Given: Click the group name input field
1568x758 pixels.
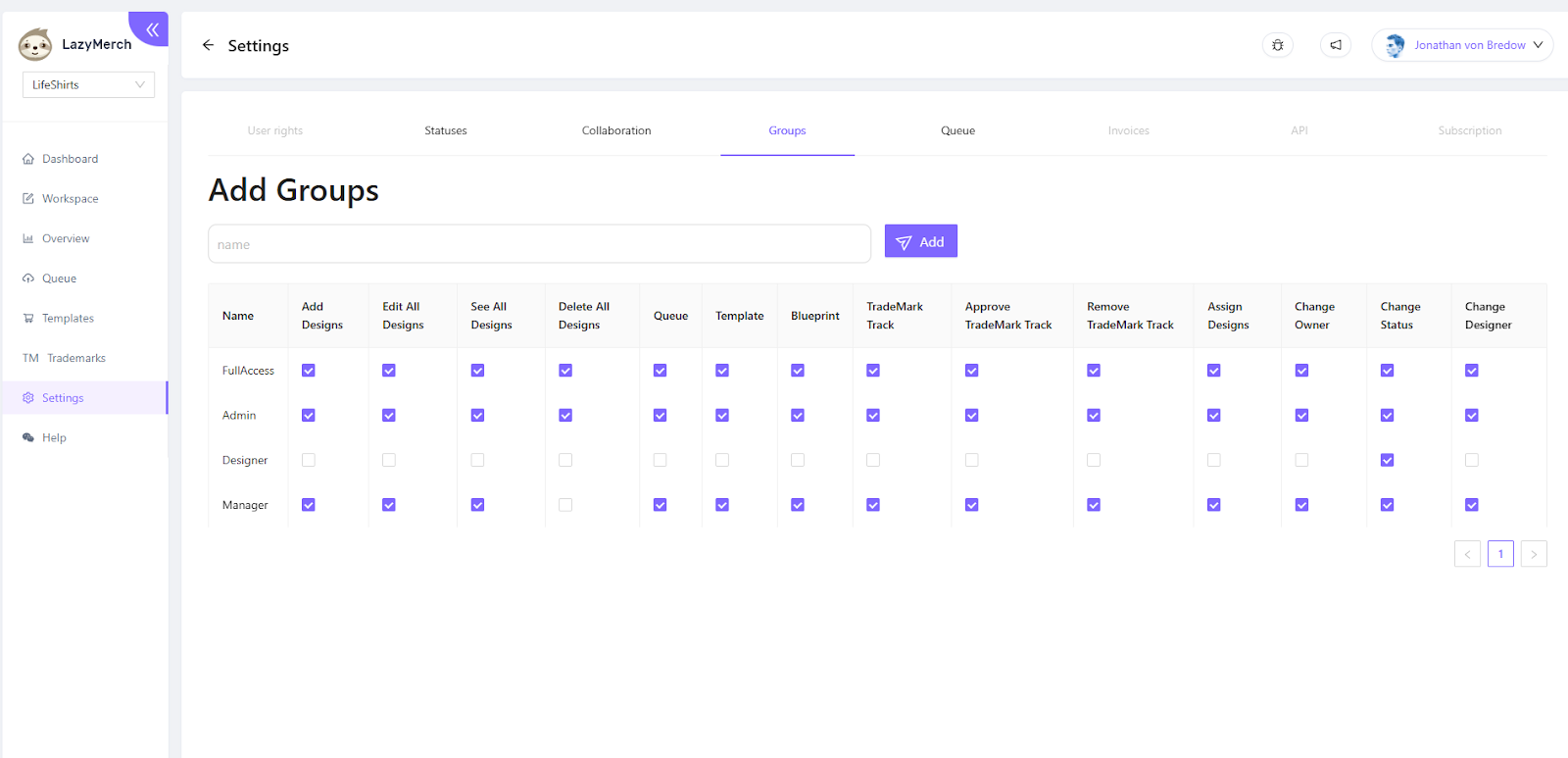Looking at the screenshot, I should pyautogui.click(x=539, y=244).
